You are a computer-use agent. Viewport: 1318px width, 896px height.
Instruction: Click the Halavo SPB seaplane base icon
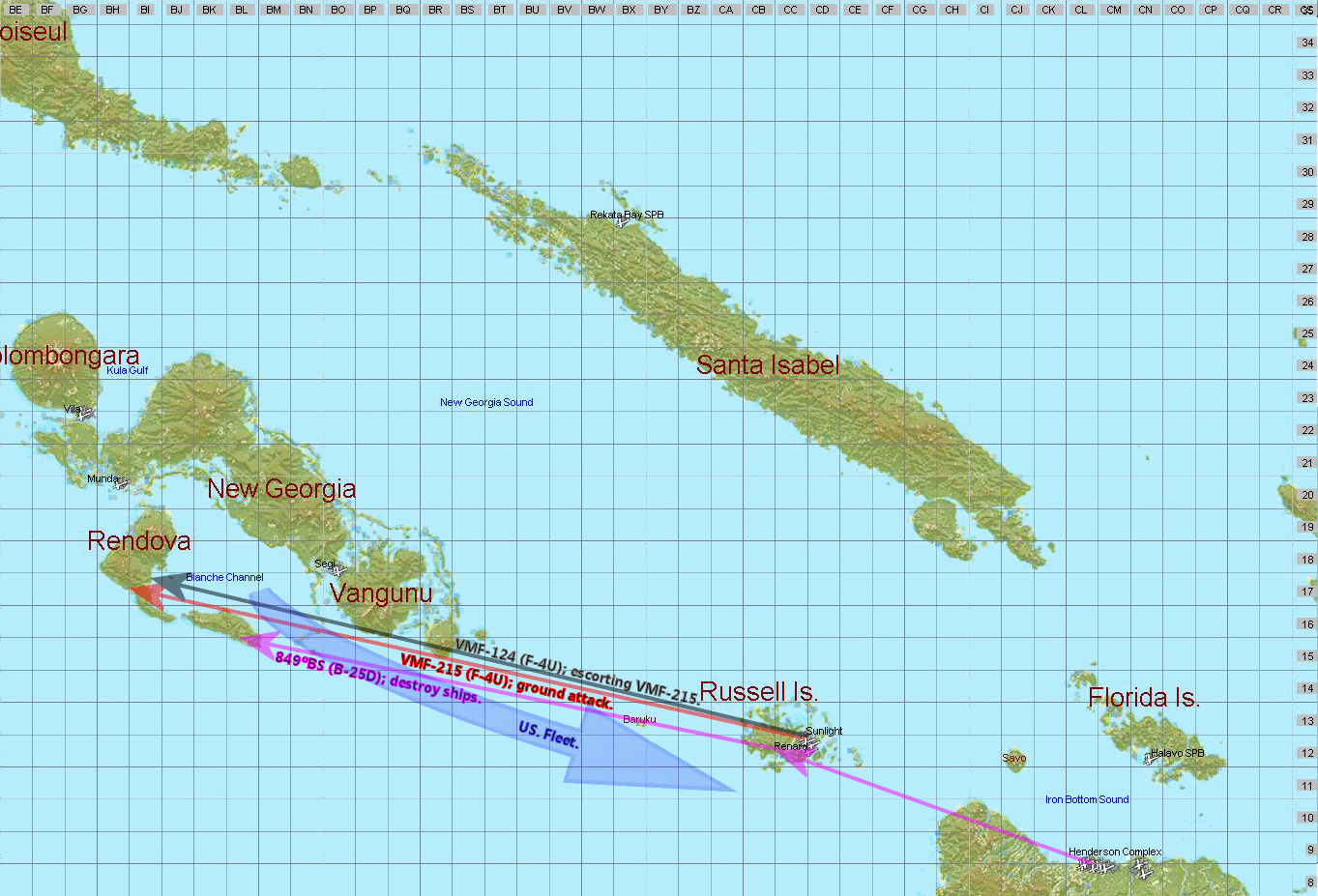pos(1151,760)
